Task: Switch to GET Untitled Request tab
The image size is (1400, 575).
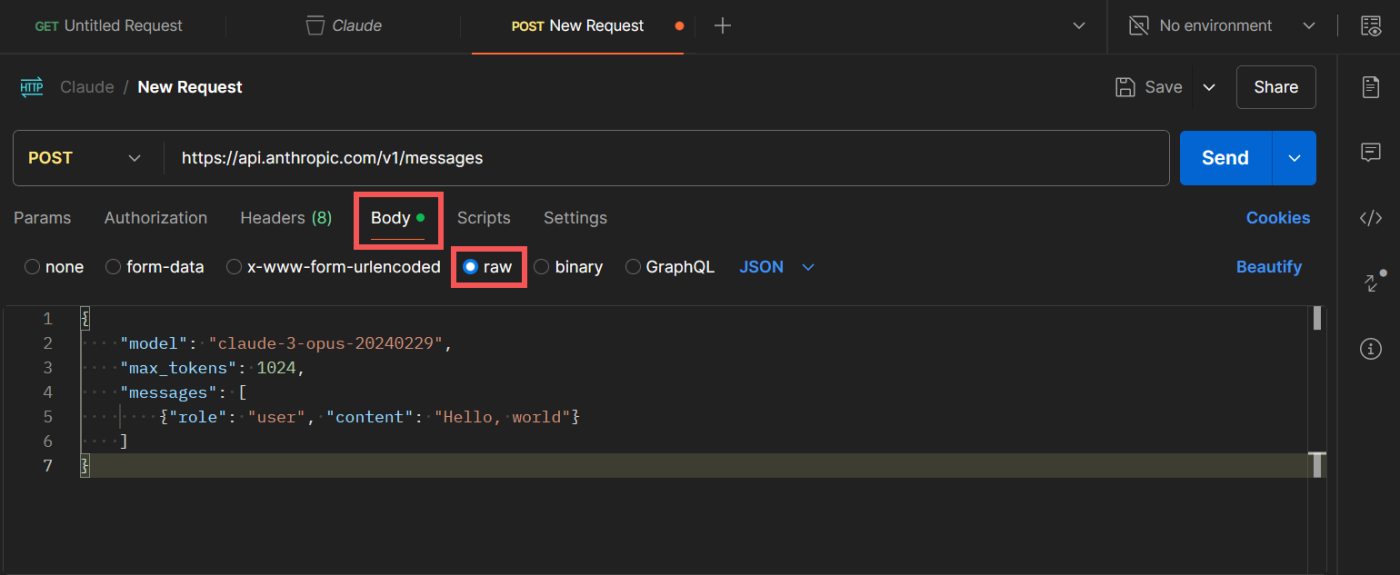Action: click(109, 26)
